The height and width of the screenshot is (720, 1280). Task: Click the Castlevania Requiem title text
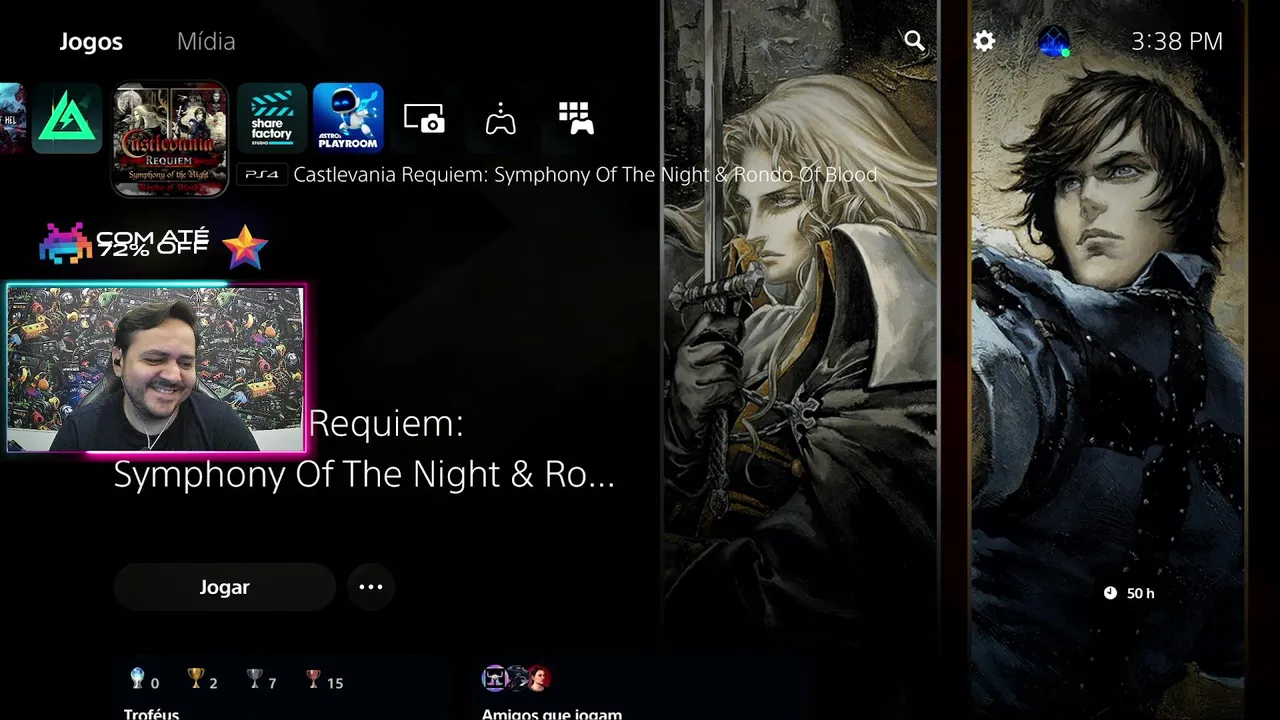pos(585,174)
